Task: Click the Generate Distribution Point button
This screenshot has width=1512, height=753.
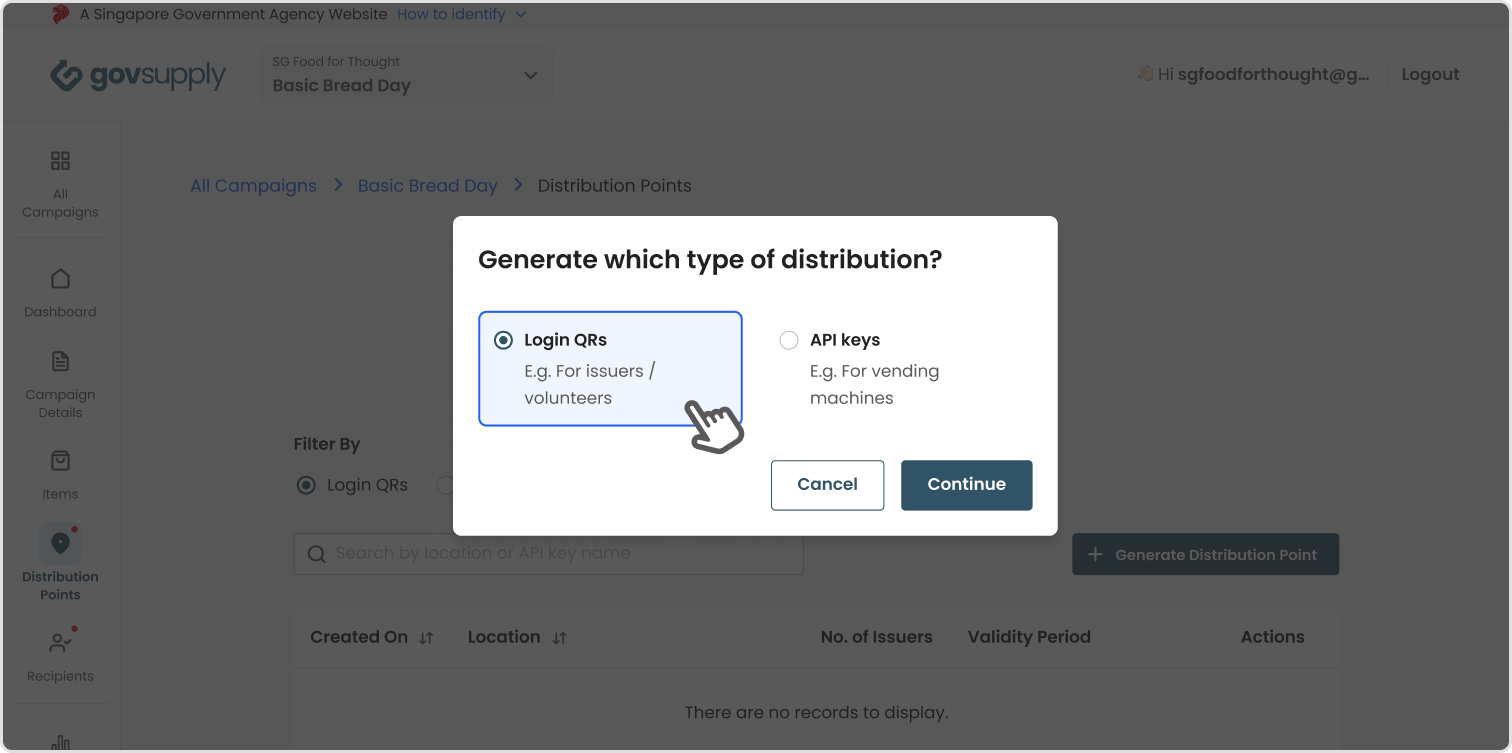Action: point(1205,554)
